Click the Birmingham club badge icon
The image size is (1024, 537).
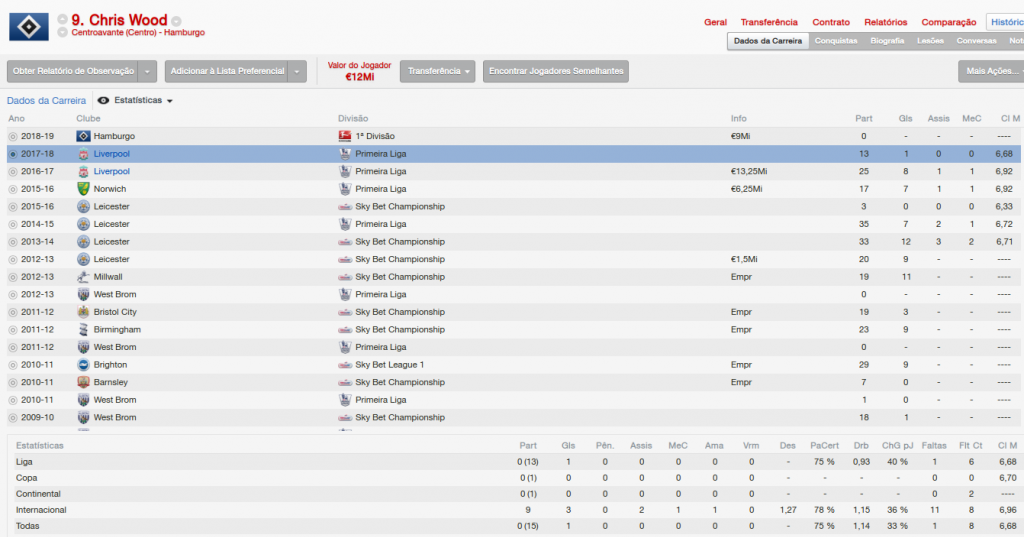pyautogui.click(x=83, y=330)
